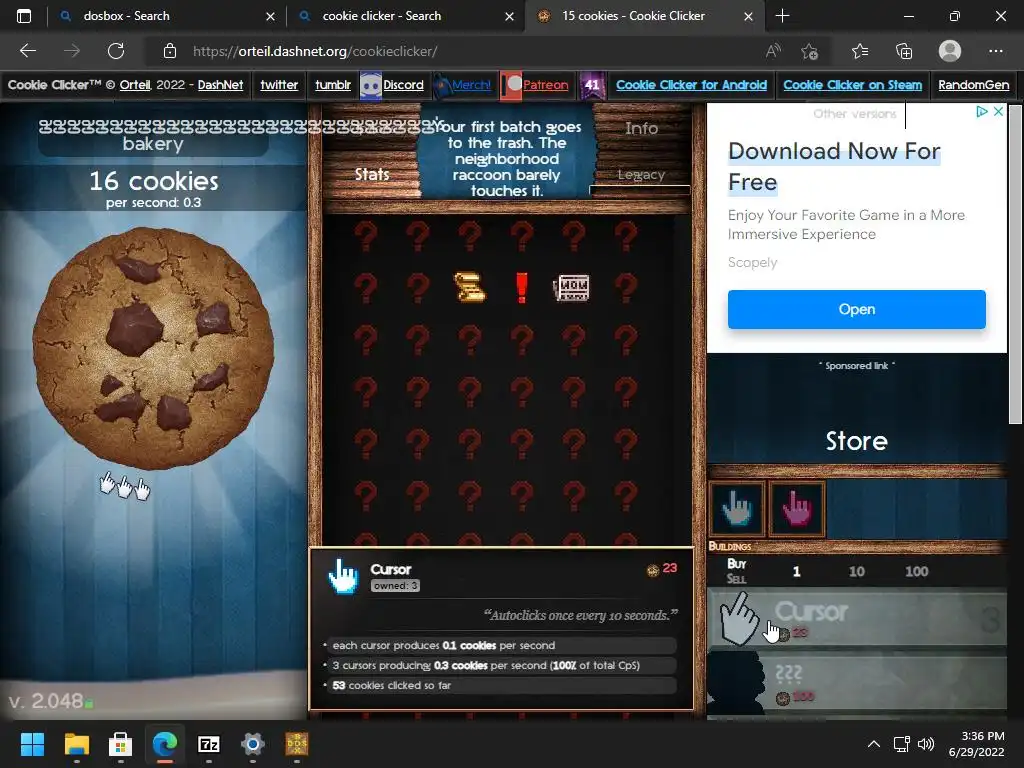The width and height of the screenshot is (1024, 768).
Task: Refresh the current page
Action: pos(116,51)
